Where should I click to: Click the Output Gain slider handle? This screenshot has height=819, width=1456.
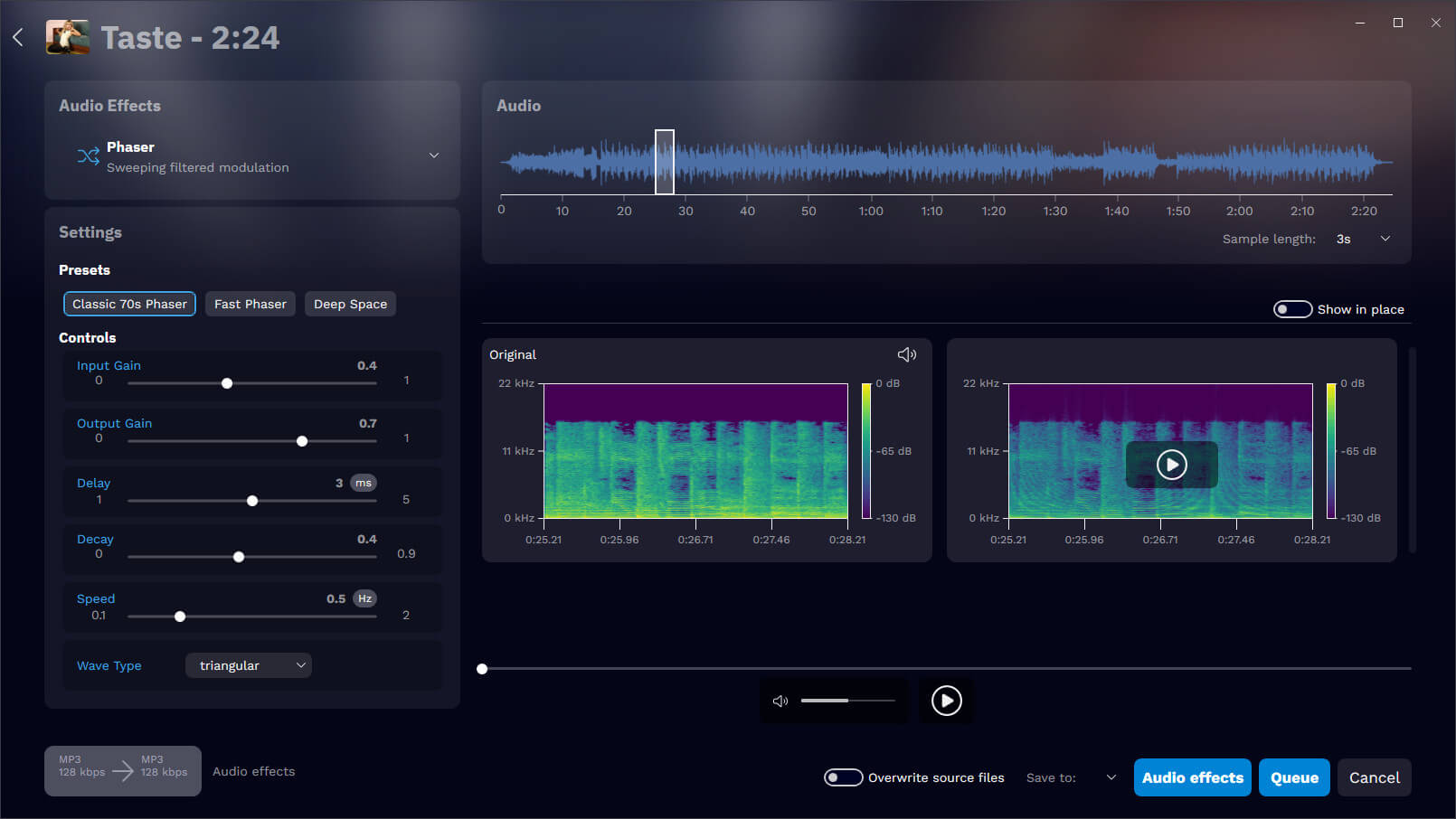point(301,441)
